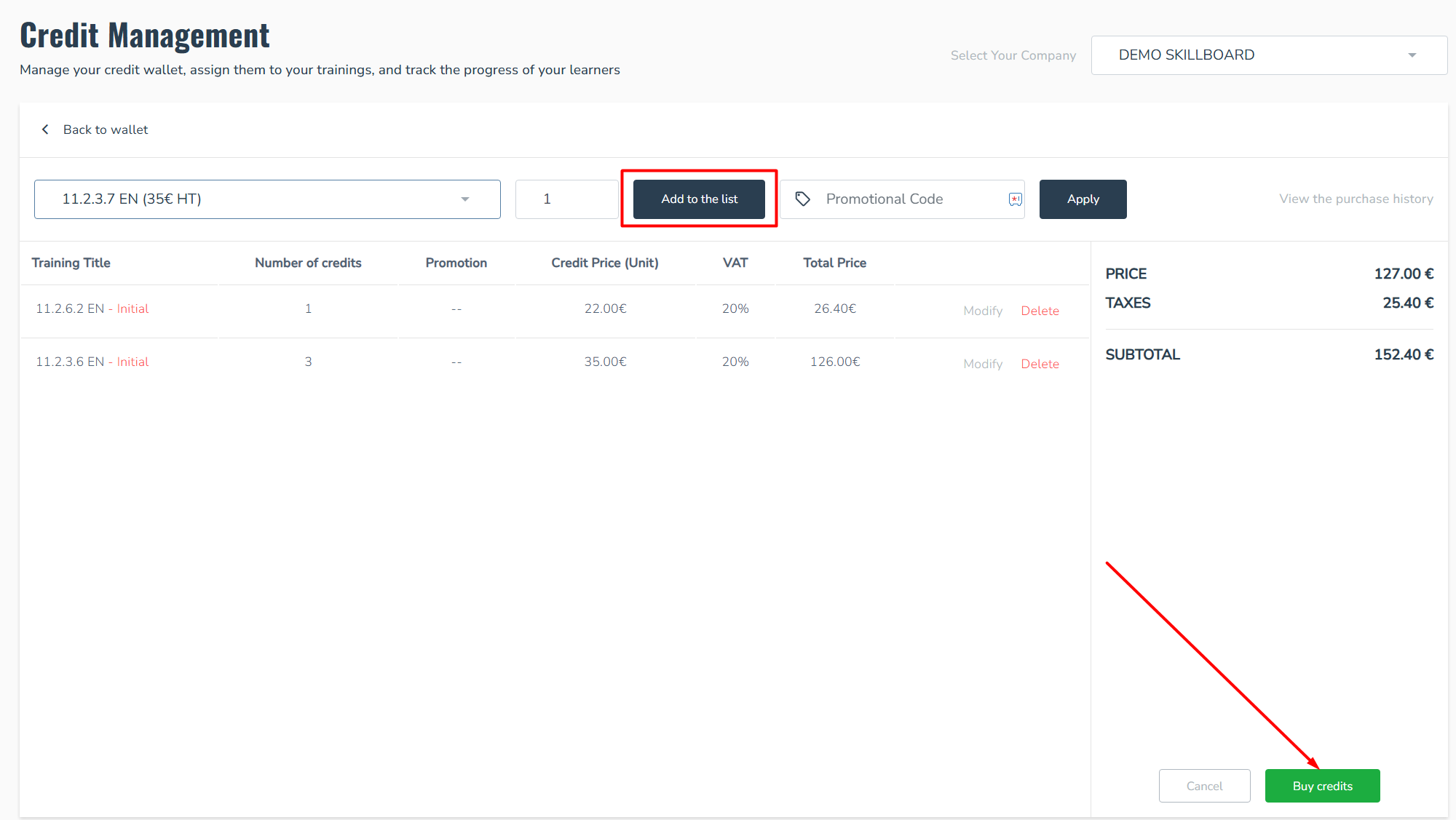Open the company selector dropdown arrow

(1412, 55)
